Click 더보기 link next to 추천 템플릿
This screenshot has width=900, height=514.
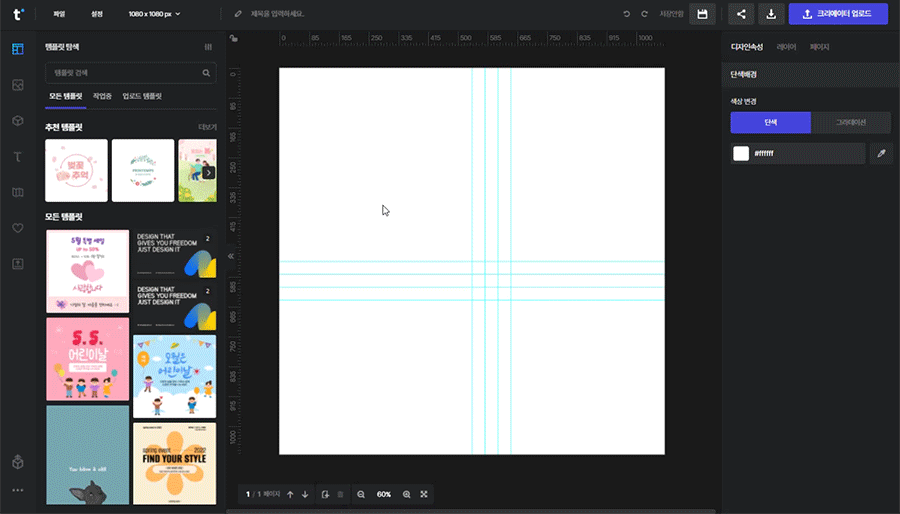pyautogui.click(x=207, y=128)
